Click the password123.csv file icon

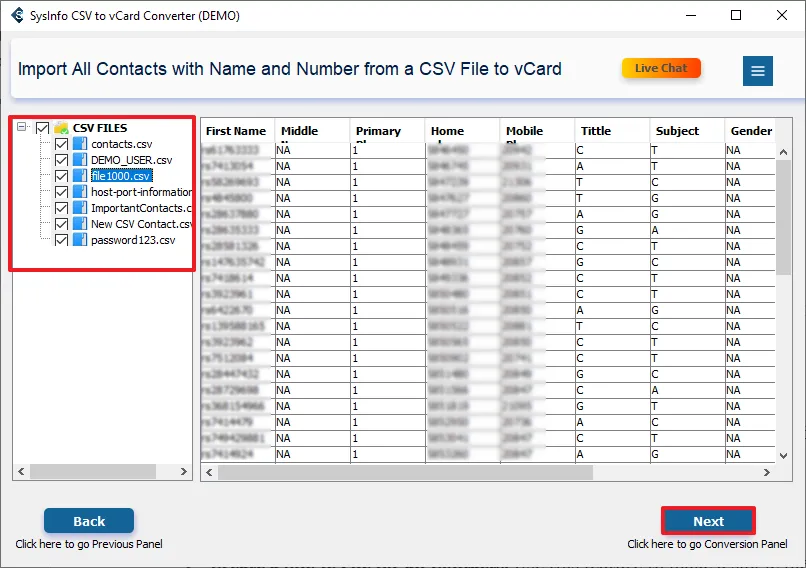80,240
